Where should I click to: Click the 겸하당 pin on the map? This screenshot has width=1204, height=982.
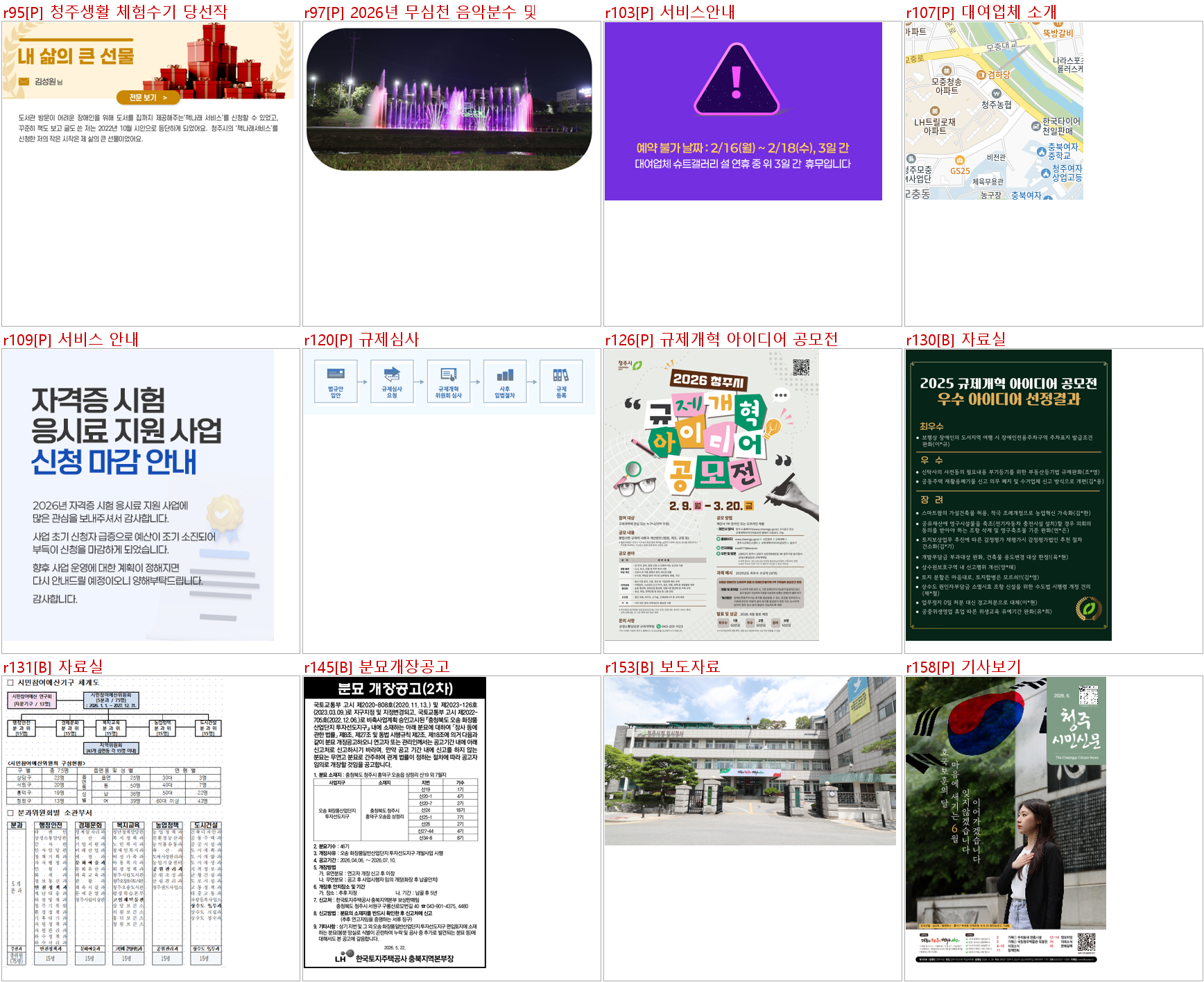tap(981, 74)
